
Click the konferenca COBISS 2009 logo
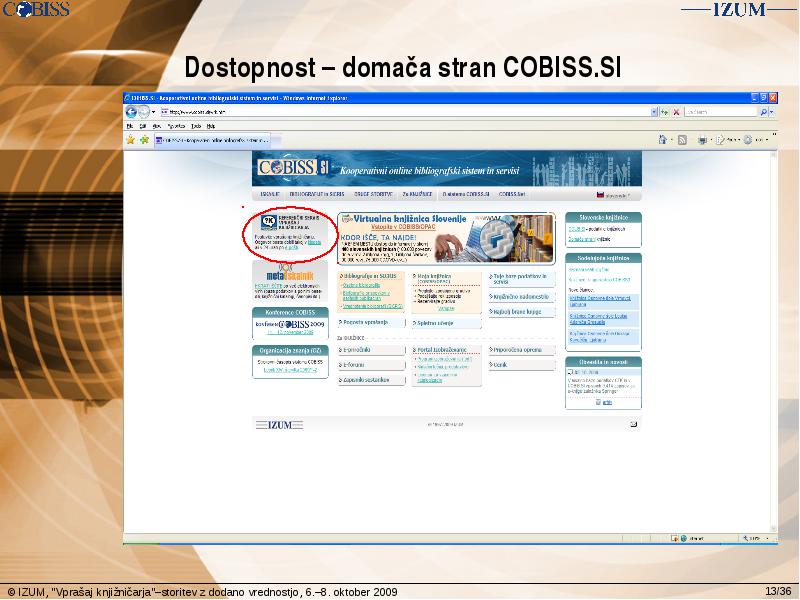pyautogui.click(x=290, y=324)
